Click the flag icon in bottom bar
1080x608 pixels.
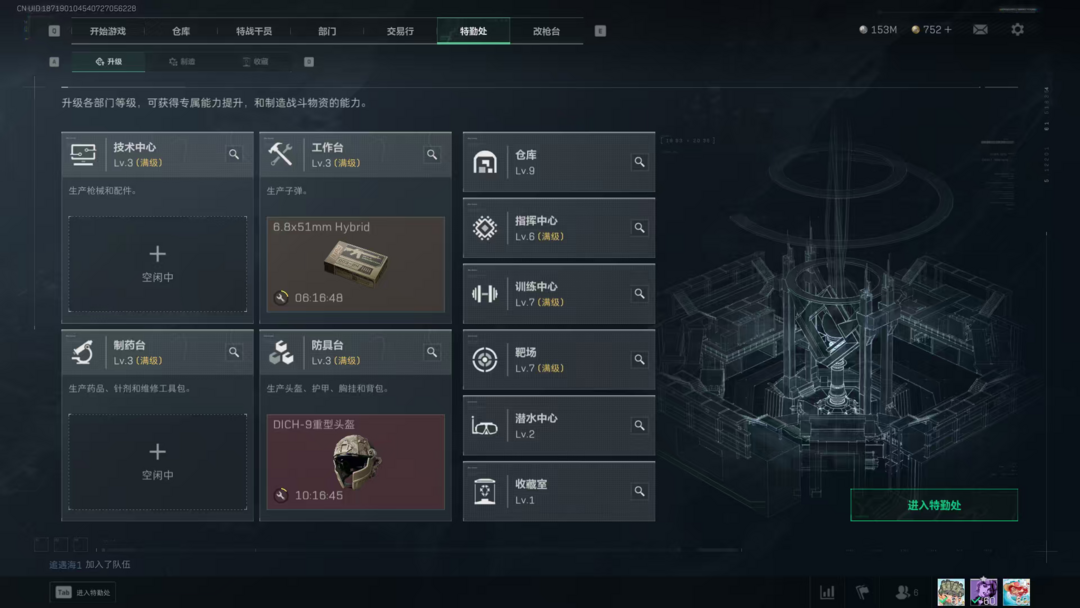click(x=862, y=592)
